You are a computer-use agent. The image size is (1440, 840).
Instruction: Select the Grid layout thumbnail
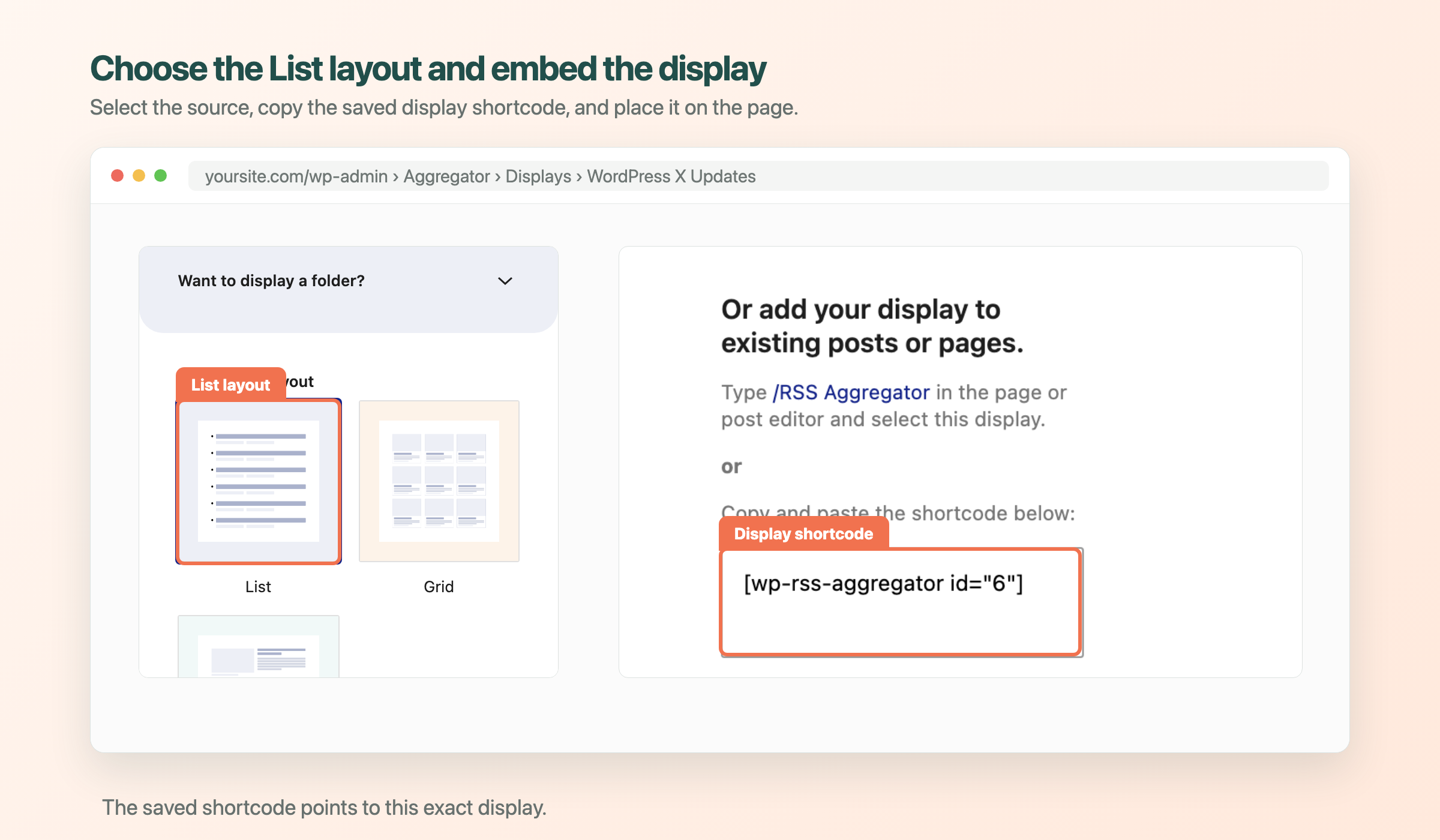click(439, 481)
